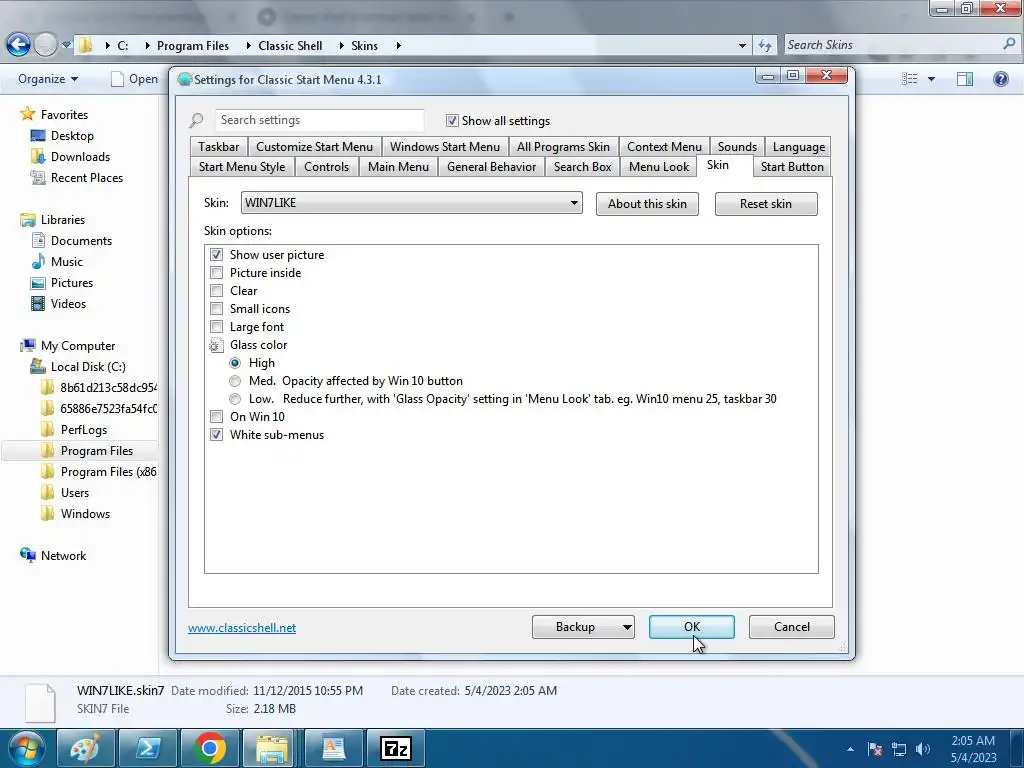Screen dimensions: 1024x768
Task: Click the Explorer help question icon
Action: [x=1000, y=79]
